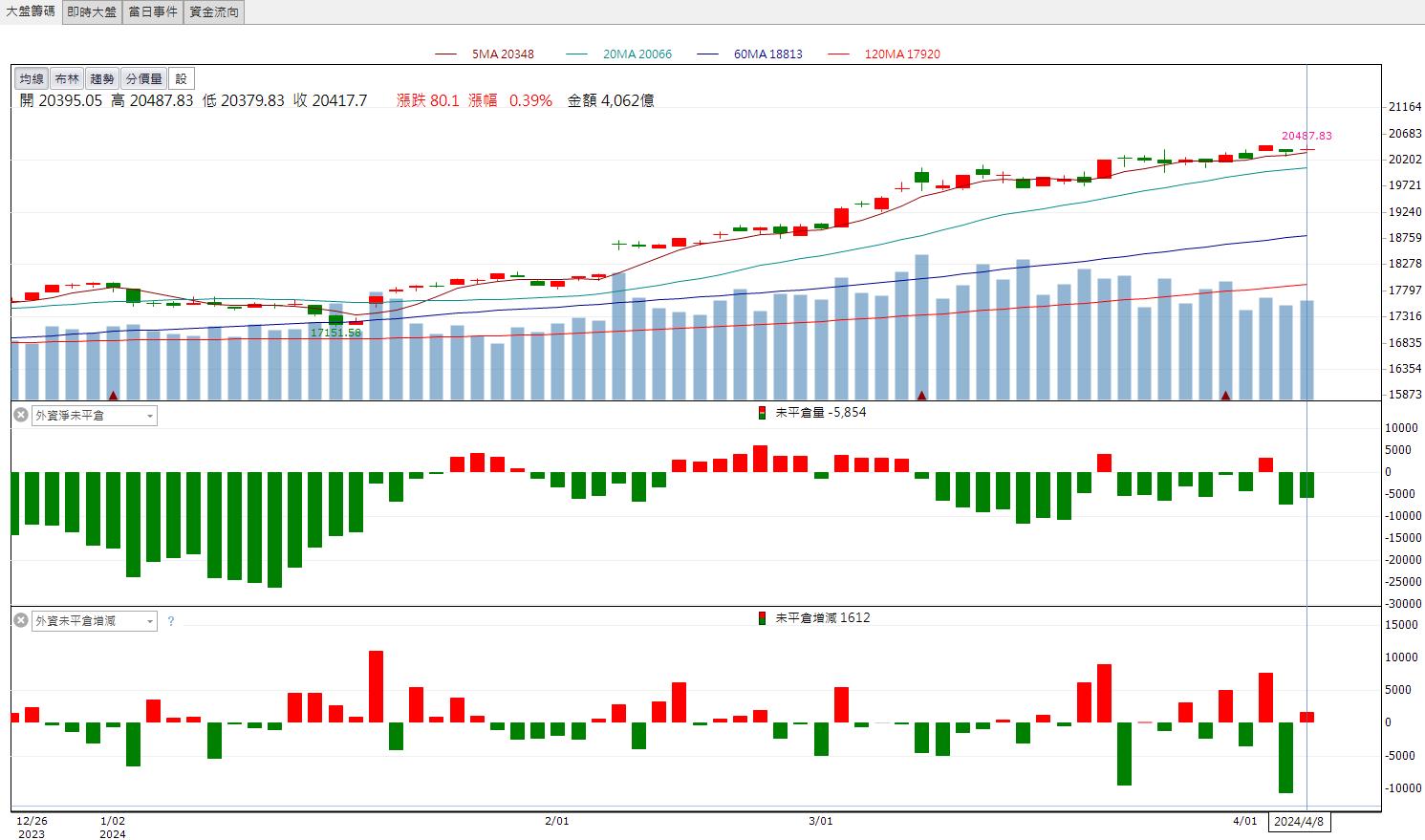The width and height of the screenshot is (1425, 840).
Task: Click the 未平倉增減 legend color icon
Action: (x=762, y=618)
